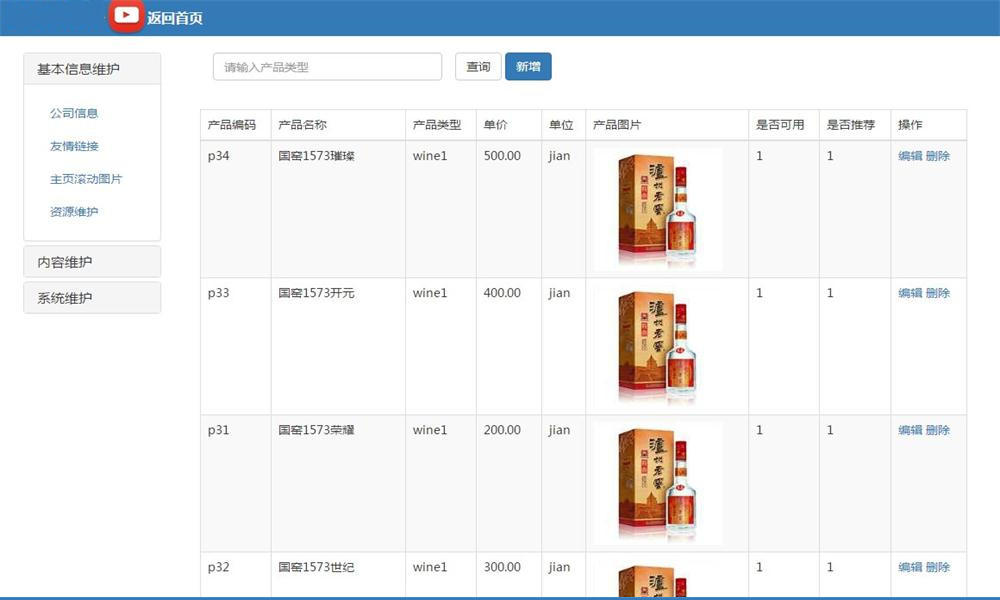Expand the 系统维护 panel
This screenshot has width=1000, height=600.
point(92,298)
